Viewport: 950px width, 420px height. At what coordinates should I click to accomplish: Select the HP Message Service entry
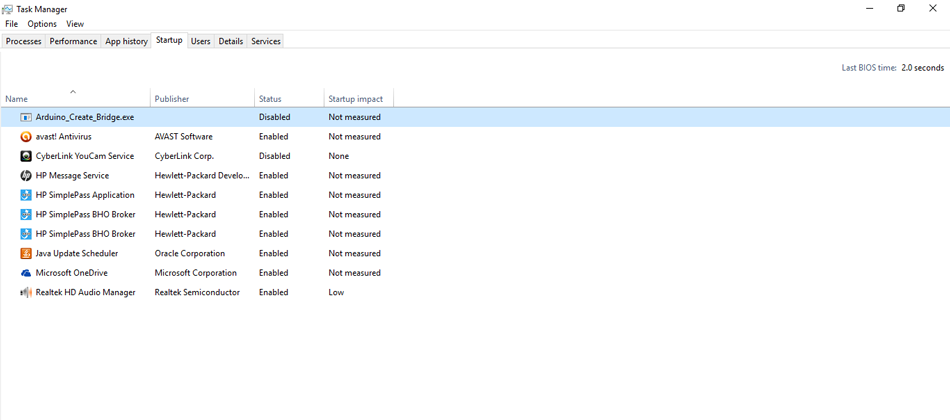[x=72, y=175]
